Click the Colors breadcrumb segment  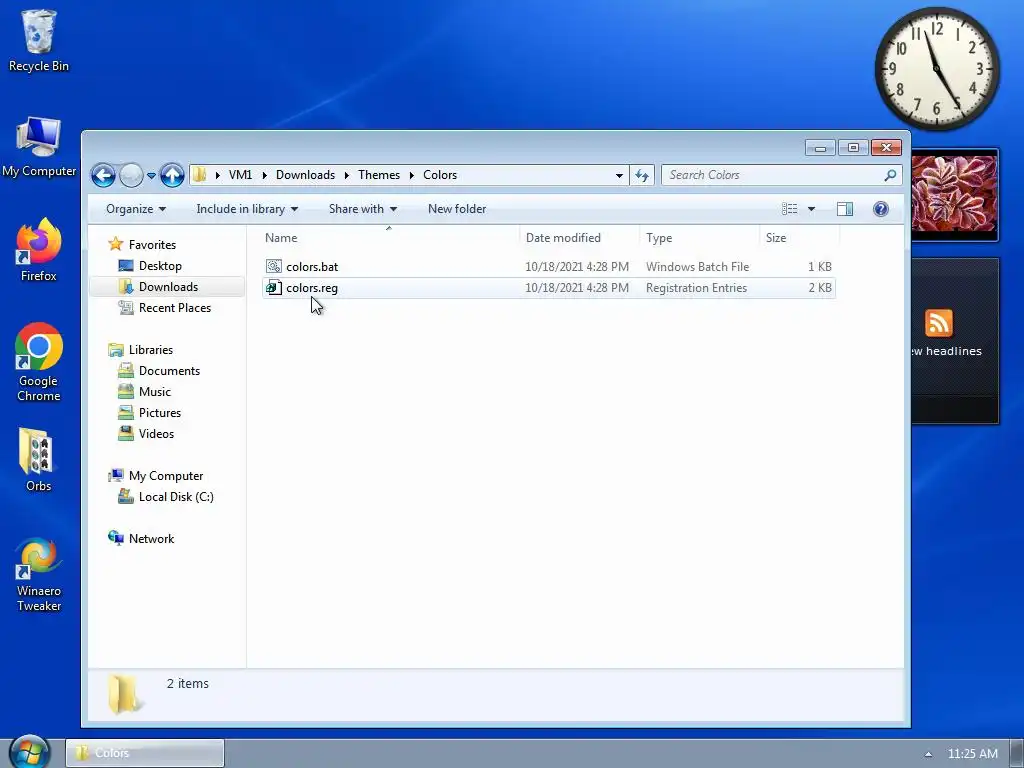tap(440, 175)
